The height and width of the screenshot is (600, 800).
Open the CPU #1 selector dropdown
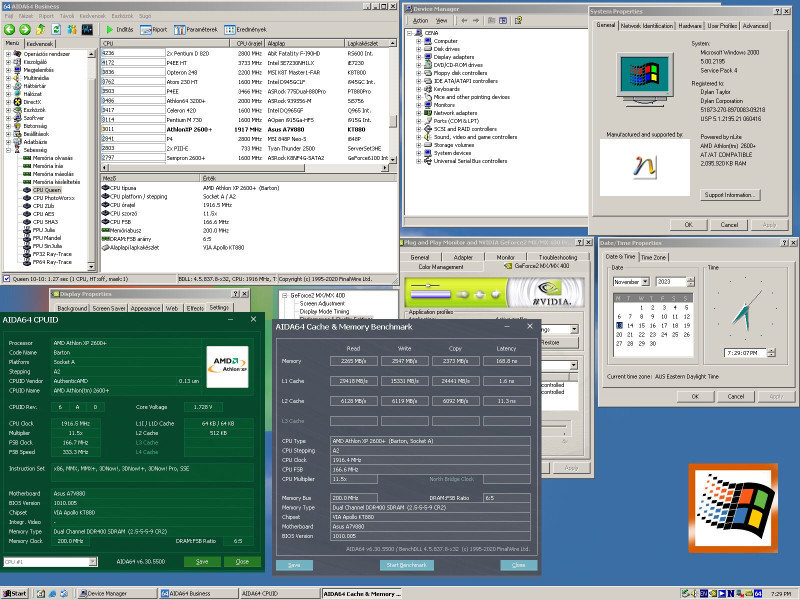point(92,562)
